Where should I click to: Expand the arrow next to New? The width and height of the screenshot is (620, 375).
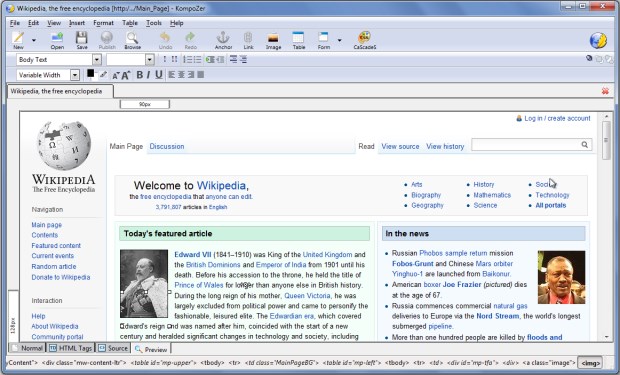34,40
